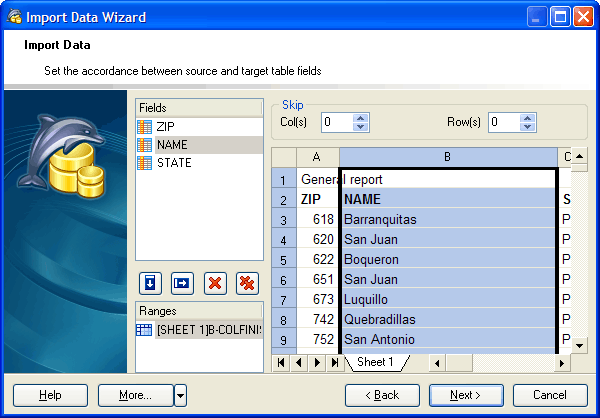The image size is (600, 418).
Task: Click the San Antonio cell
Action: pos(448,339)
